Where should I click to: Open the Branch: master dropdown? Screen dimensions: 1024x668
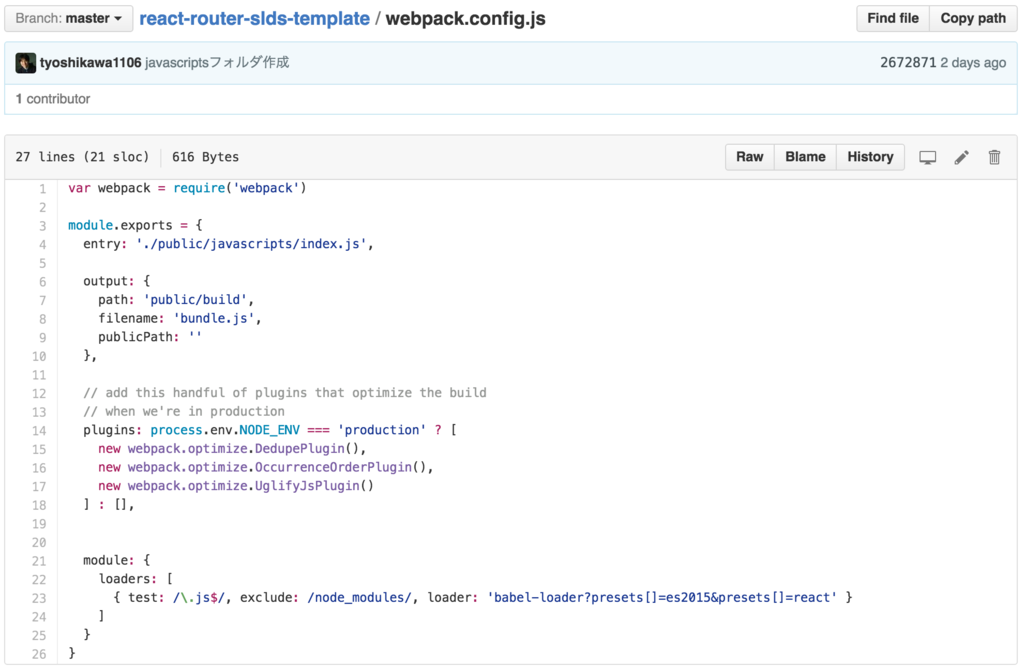point(68,18)
